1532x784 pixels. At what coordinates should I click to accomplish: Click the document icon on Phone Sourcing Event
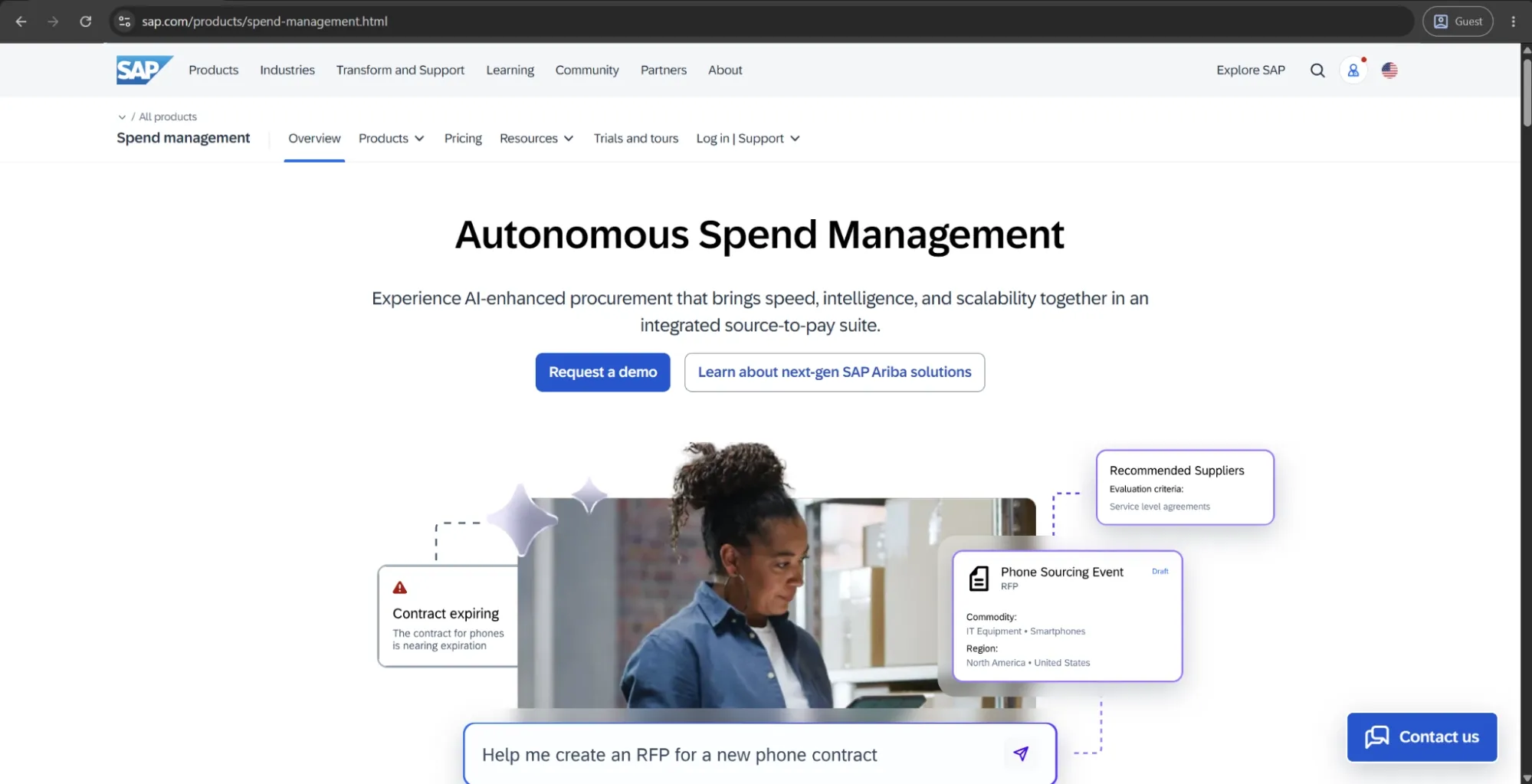click(979, 579)
